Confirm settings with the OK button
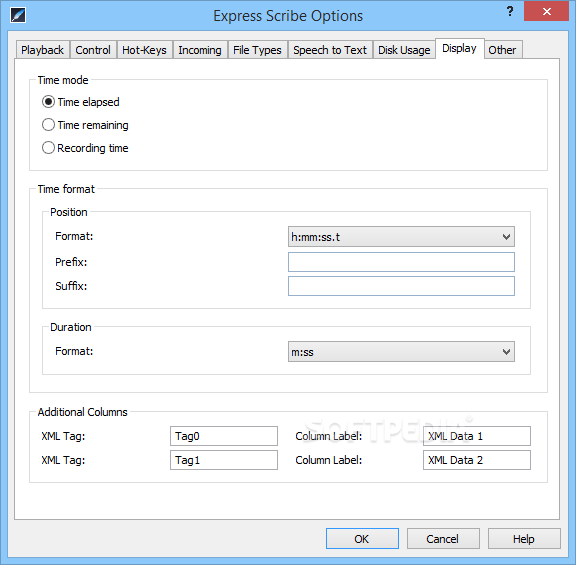 (362, 539)
